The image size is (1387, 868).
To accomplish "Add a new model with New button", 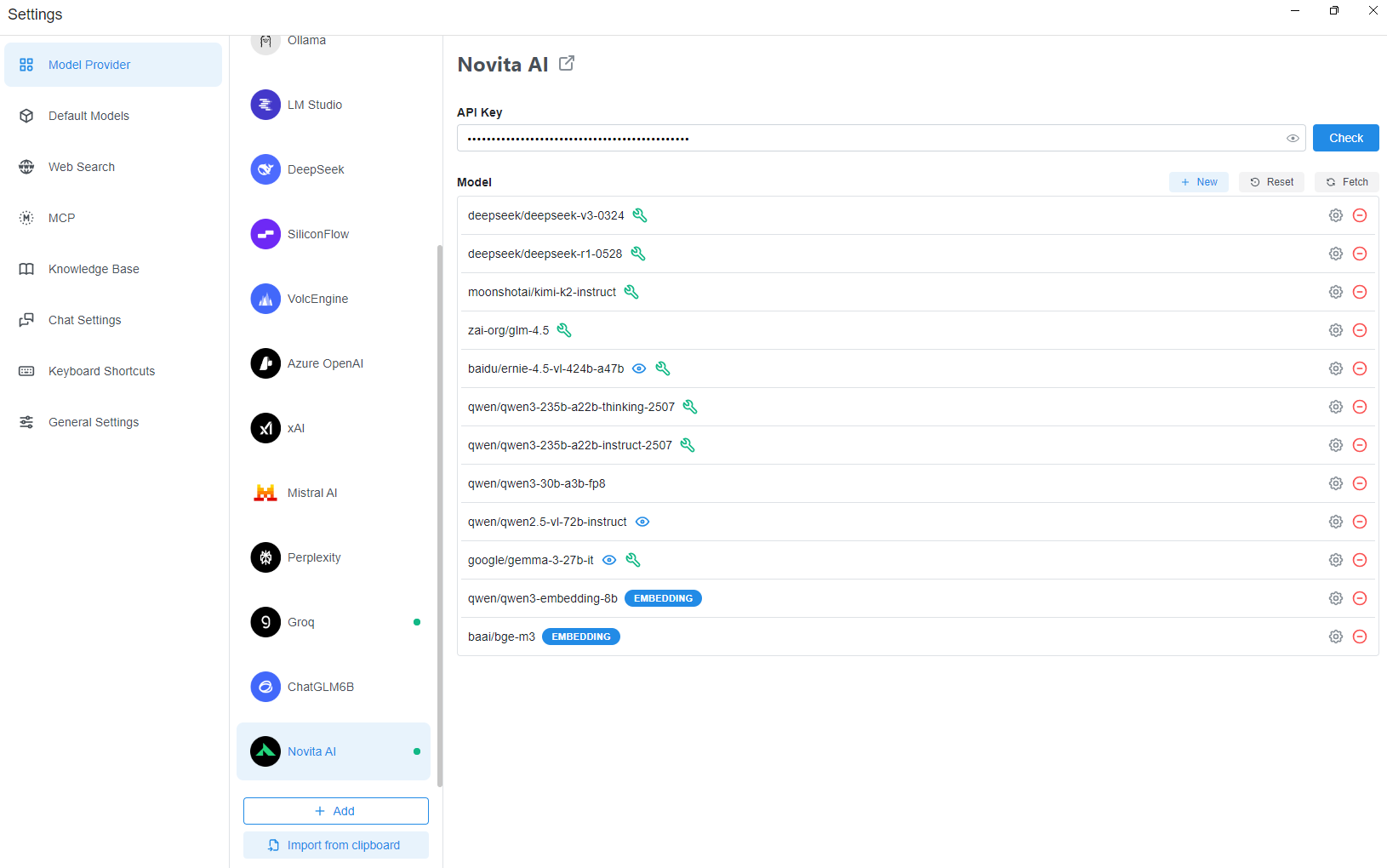I will pyautogui.click(x=1198, y=182).
